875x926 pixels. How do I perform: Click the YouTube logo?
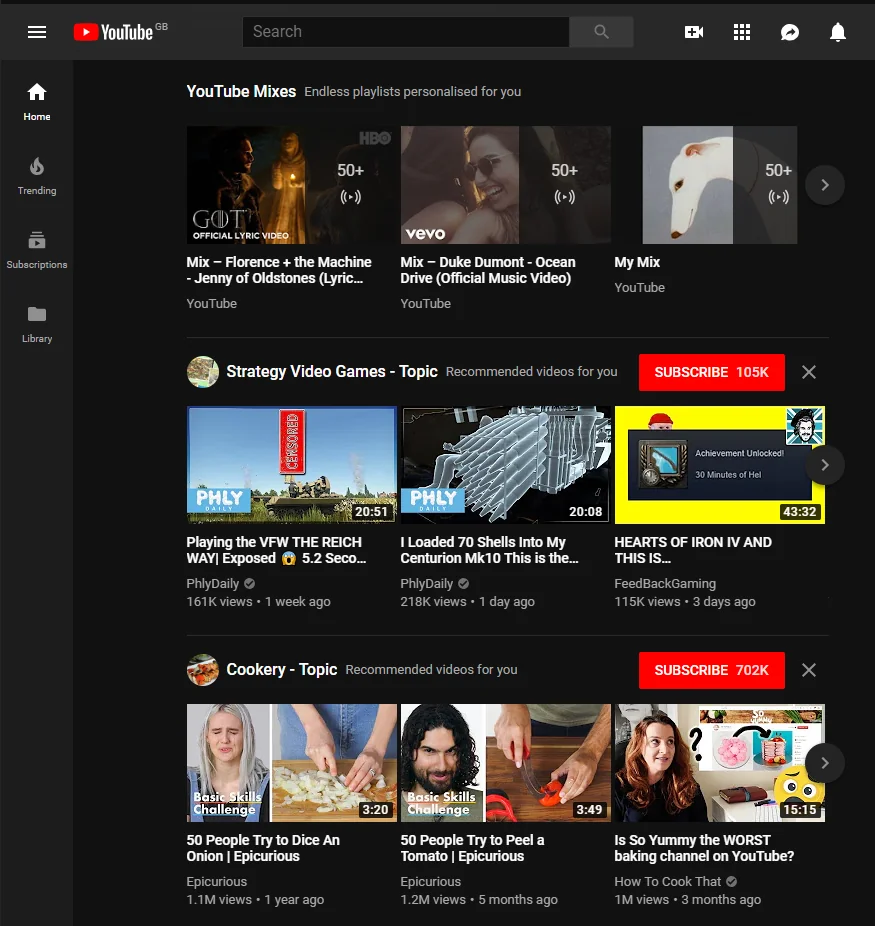point(113,32)
